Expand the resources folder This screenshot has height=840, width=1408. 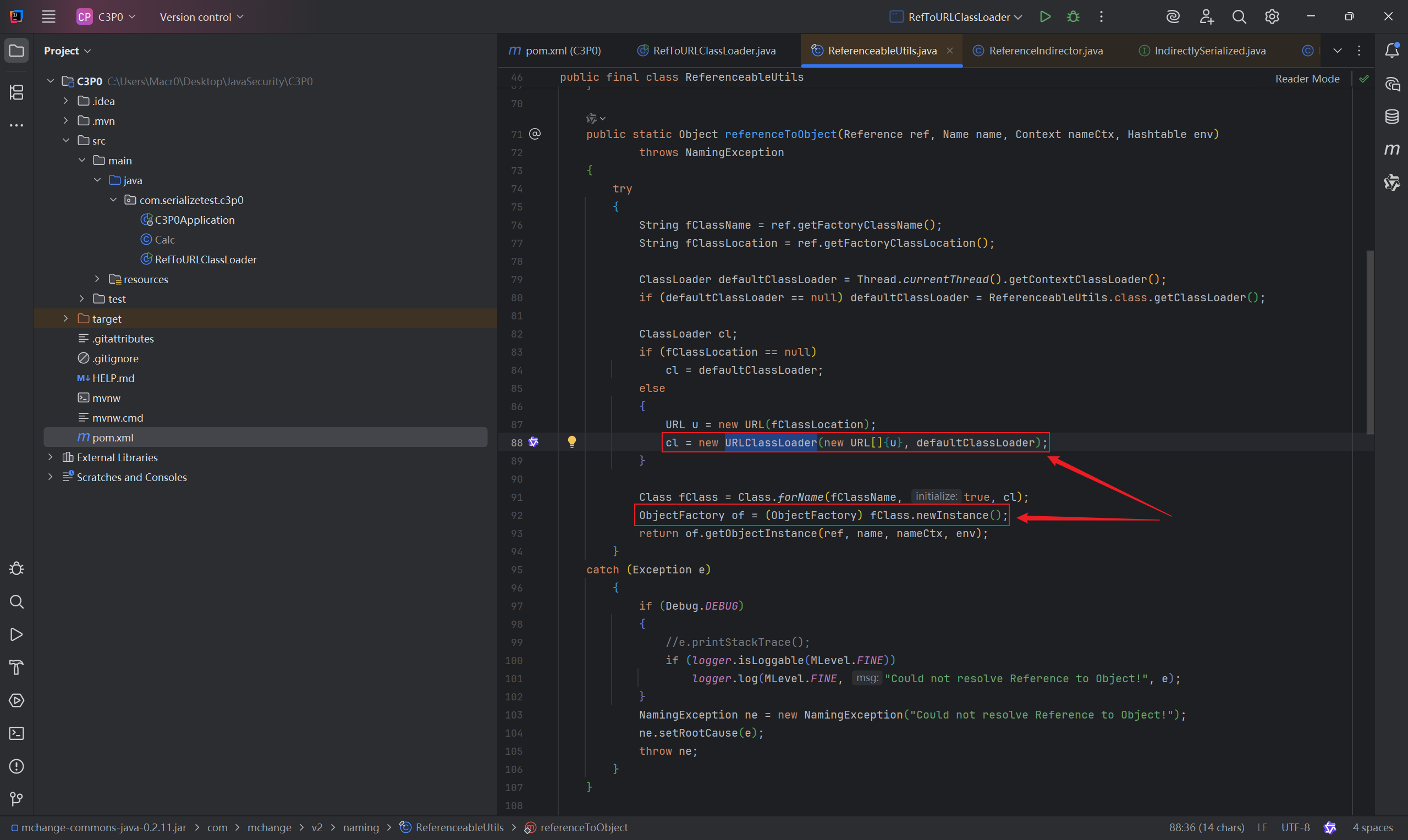coord(97,279)
